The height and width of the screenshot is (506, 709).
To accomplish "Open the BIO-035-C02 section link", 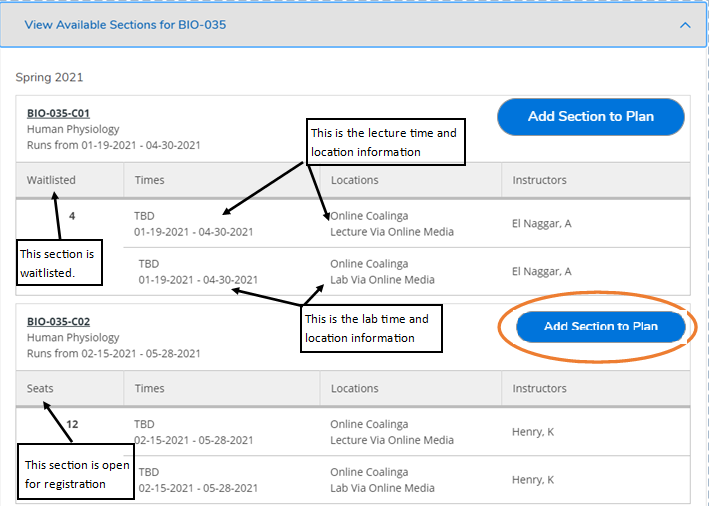I will (58, 322).
